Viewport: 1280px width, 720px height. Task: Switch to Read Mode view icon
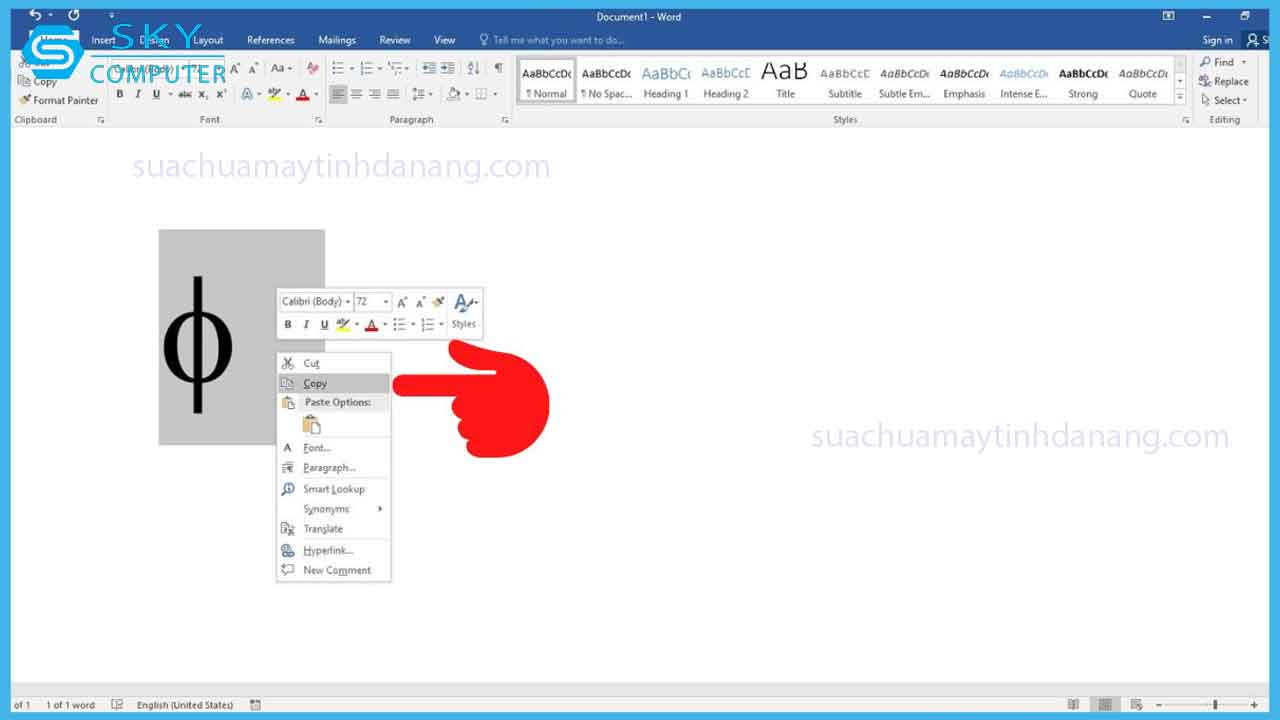tap(1074, 705)
